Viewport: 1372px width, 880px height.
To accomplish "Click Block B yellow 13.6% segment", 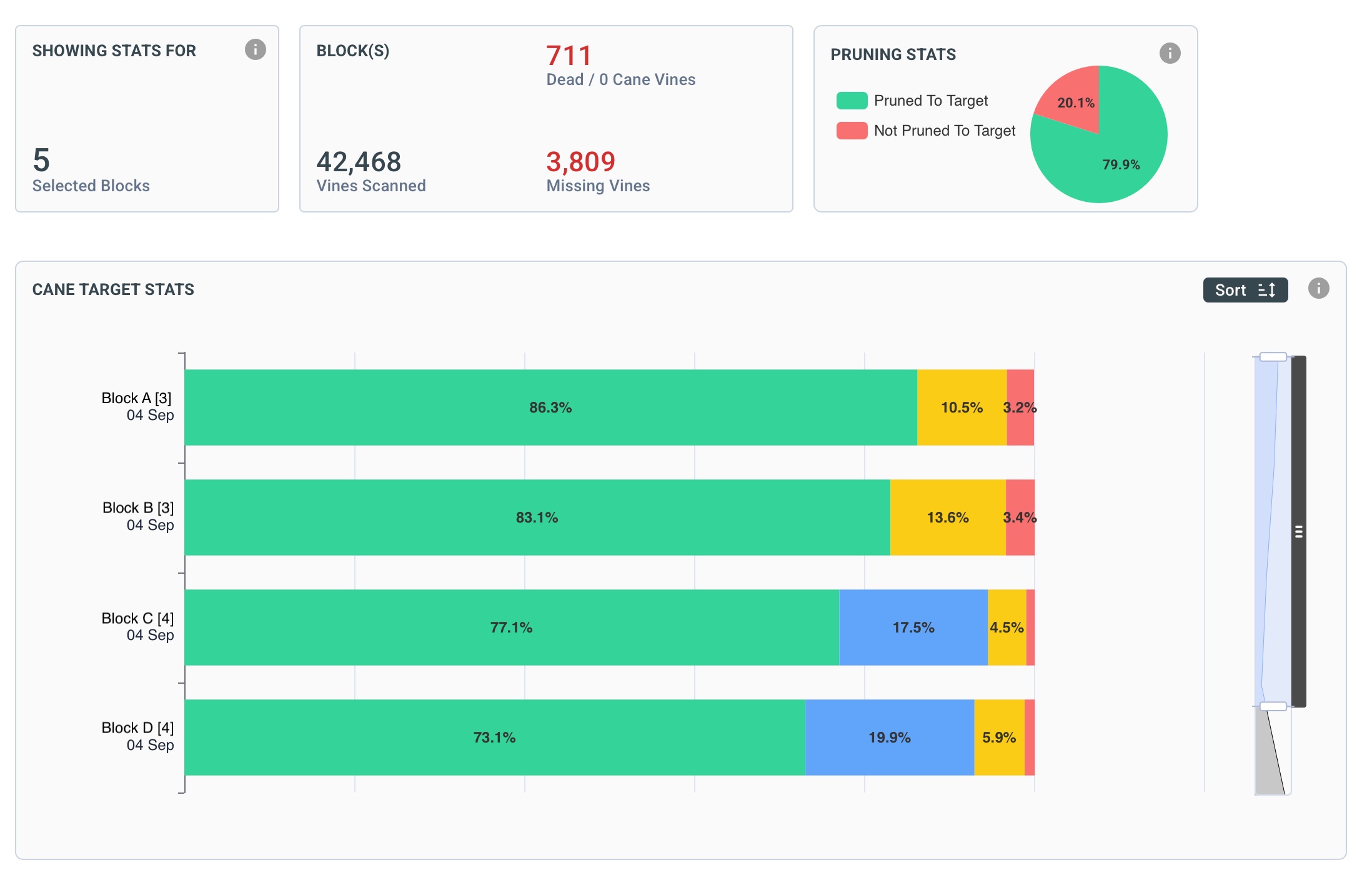I will pos(947,517).
